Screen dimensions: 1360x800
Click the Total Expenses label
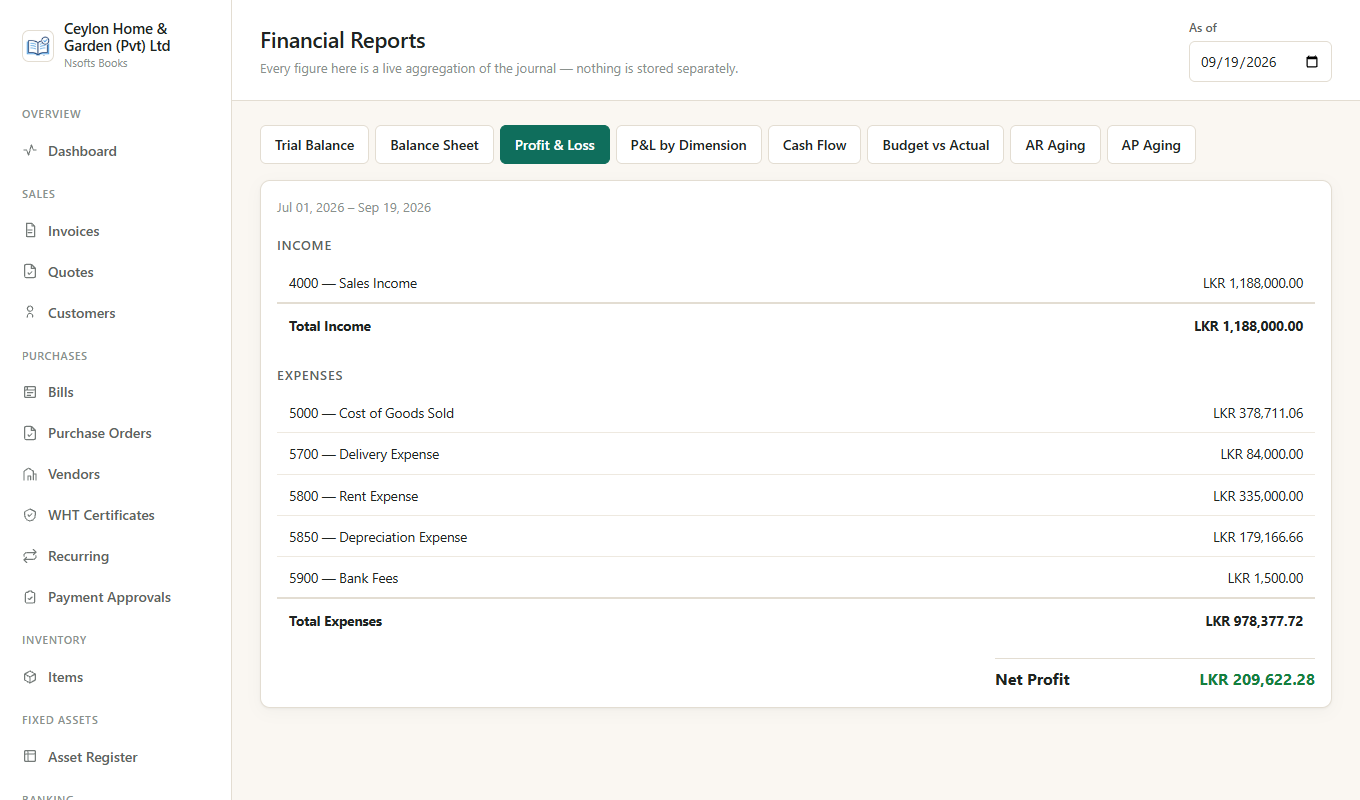click(335, 621)
